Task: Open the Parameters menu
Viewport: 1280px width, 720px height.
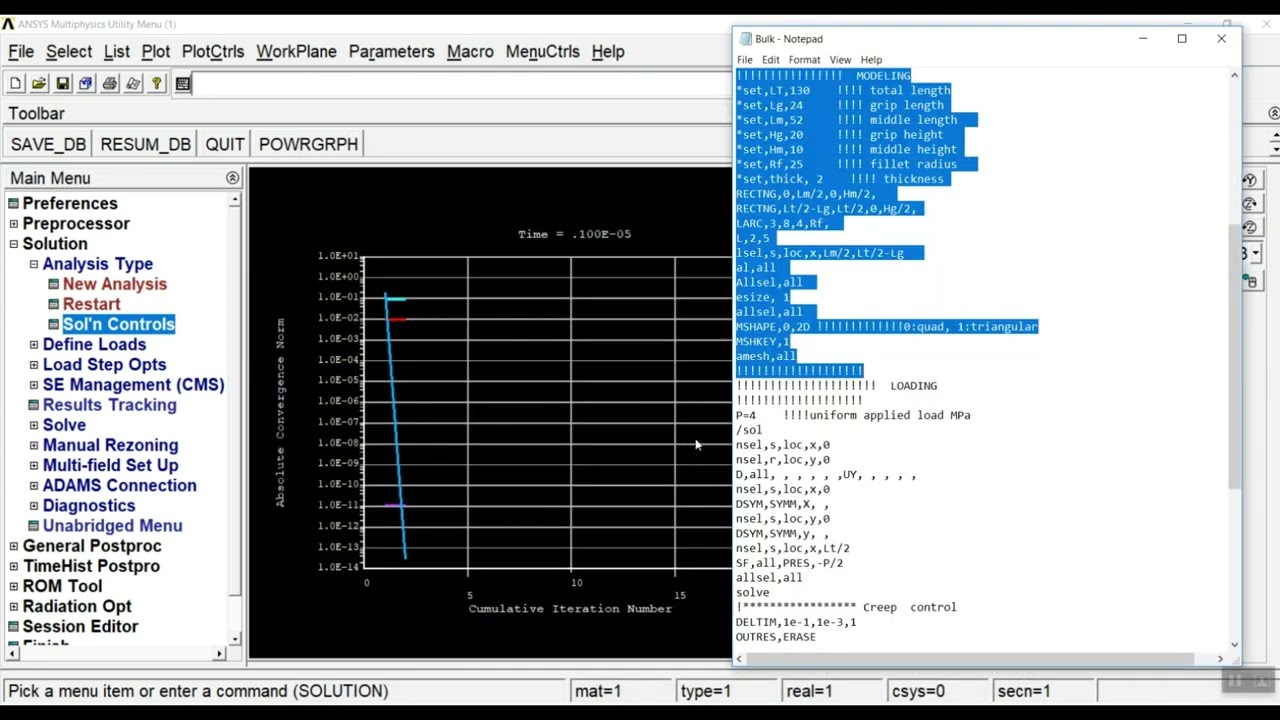Action: click(x=391, y=52)
